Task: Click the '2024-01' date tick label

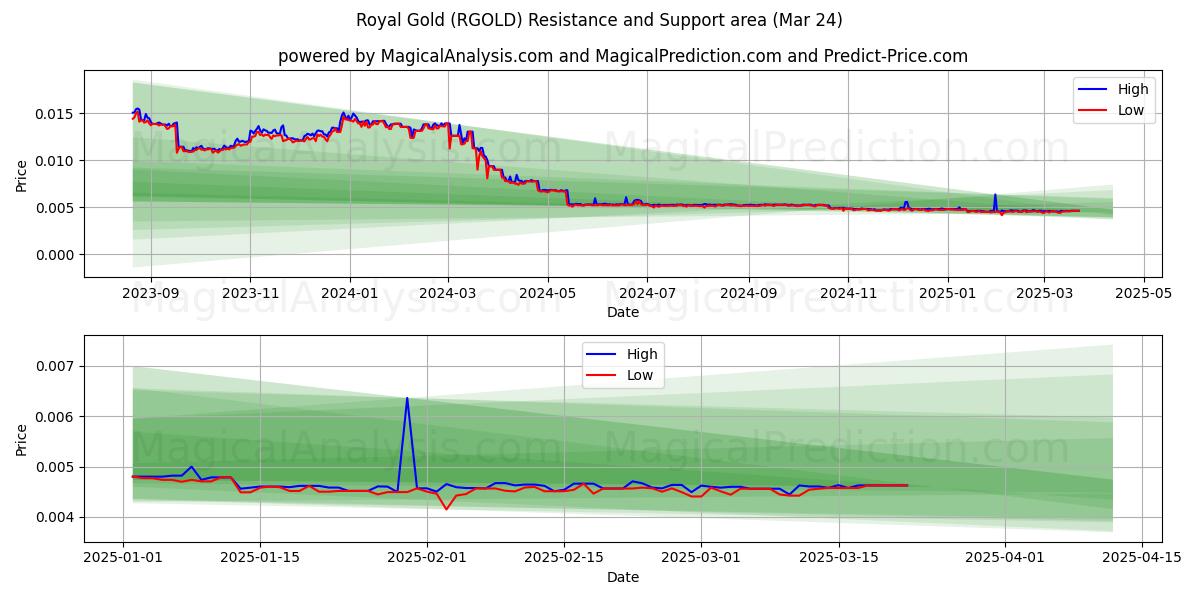Action: coord(349,294)
